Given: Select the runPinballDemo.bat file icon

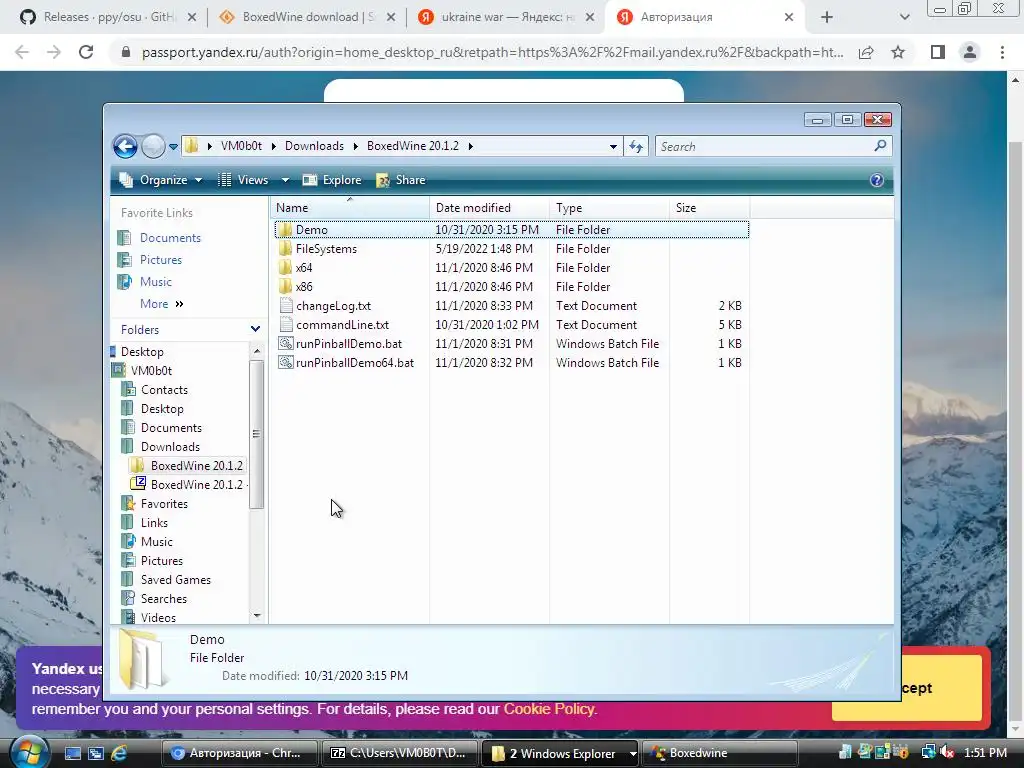Looking at the screenshot, I should pyautogui.click(x=285, y=344).
